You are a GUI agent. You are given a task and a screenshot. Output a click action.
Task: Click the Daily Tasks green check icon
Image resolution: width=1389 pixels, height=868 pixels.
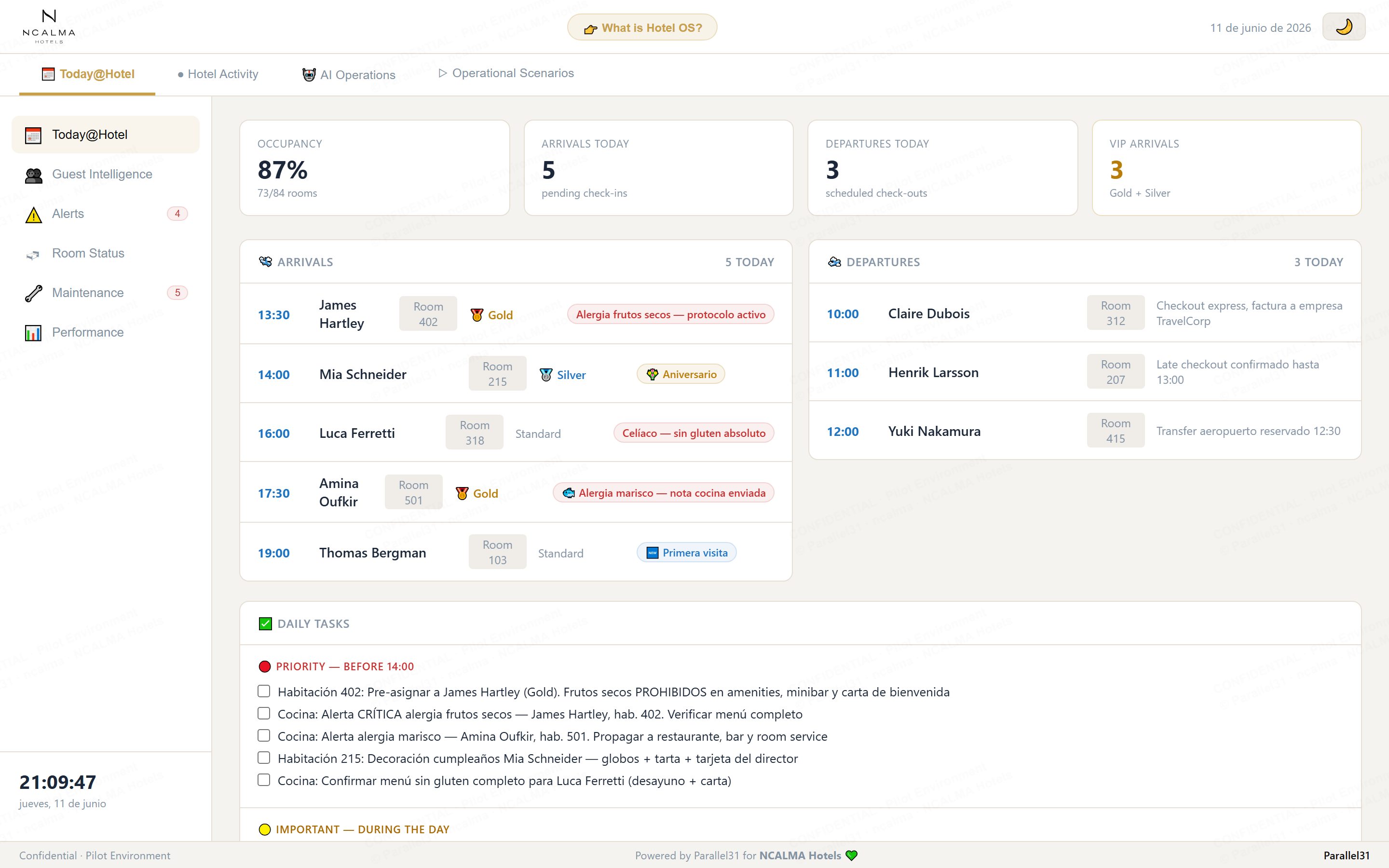tap(265, 624)
